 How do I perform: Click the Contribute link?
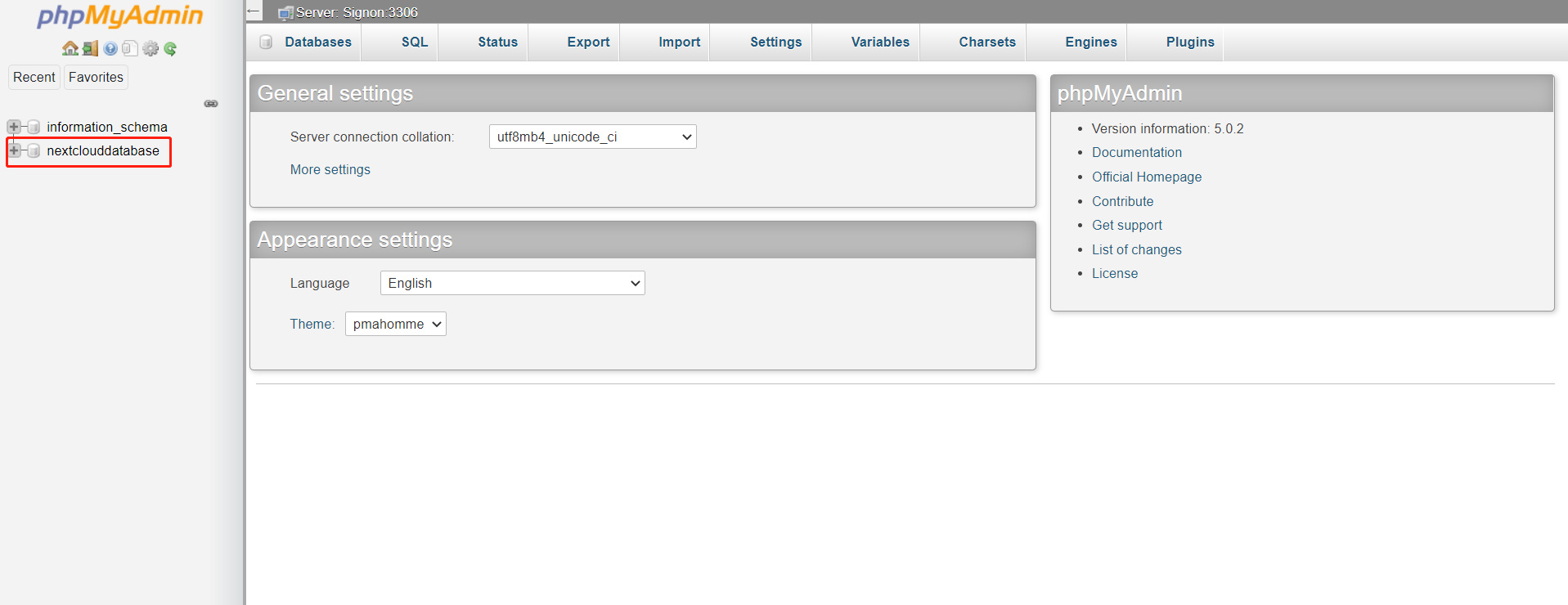(1122, 201)
